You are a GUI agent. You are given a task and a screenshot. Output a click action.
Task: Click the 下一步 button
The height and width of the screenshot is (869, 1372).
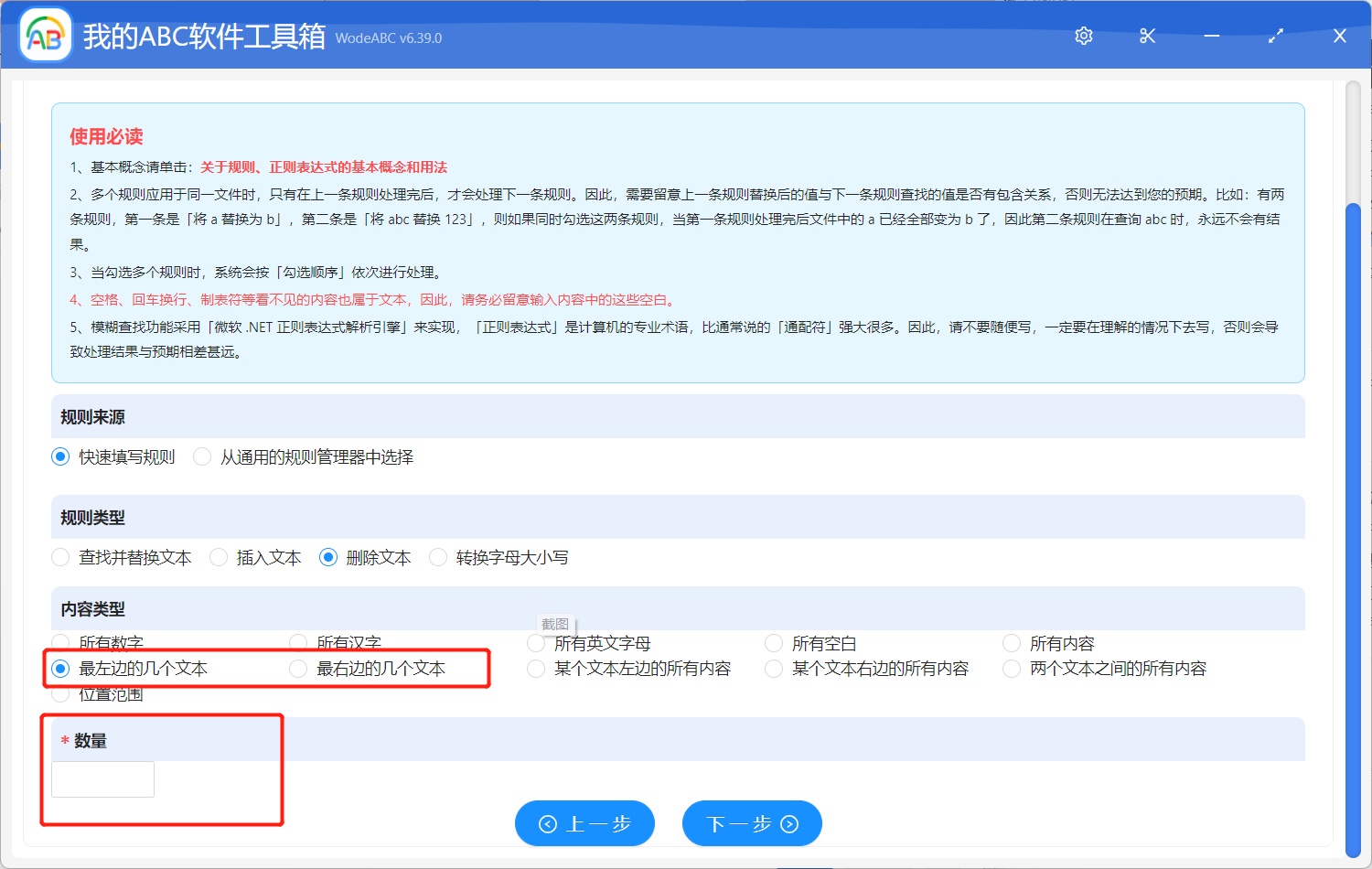point(752,823)
